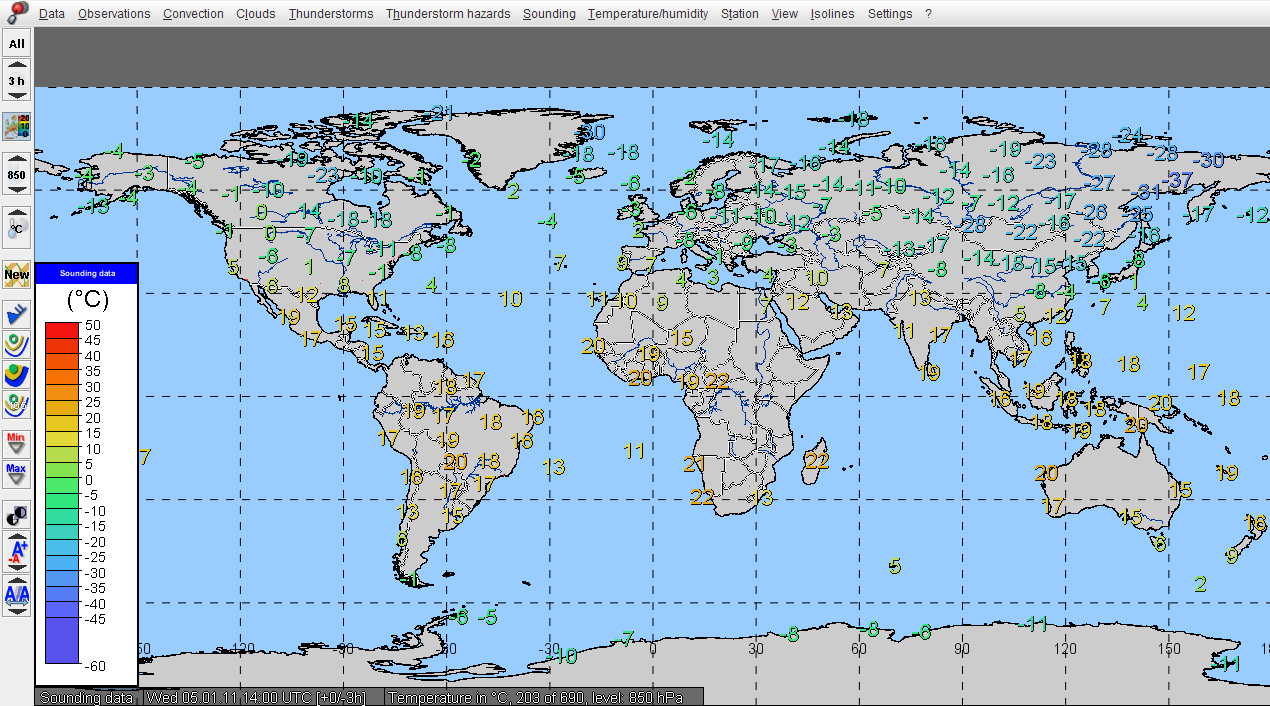The height and width of the screenshot is (706, 1270).
Task: Click the New data icon
Action: click(x=17, y=274)
